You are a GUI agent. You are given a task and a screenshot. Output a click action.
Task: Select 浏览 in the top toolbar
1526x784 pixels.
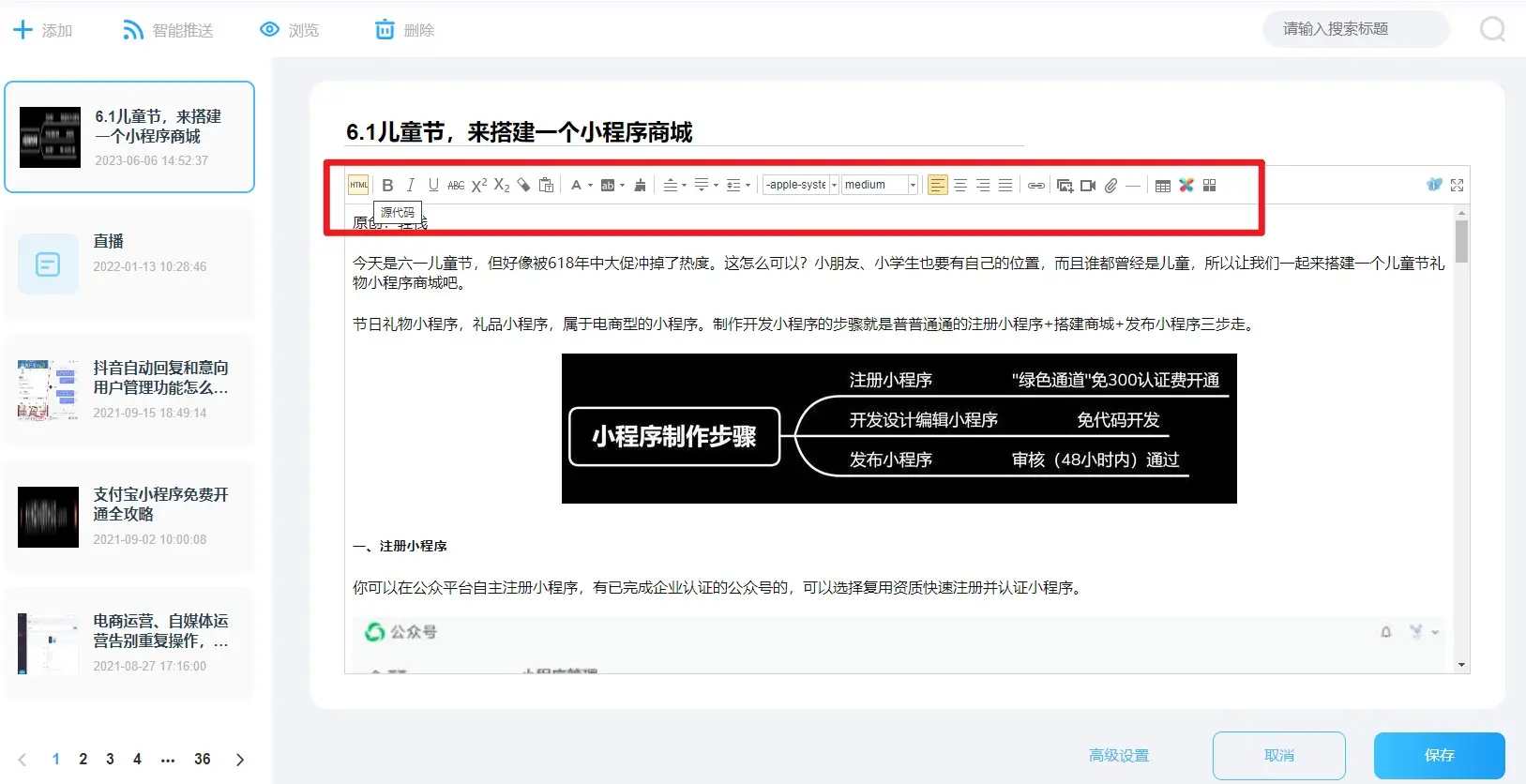[x=290, y=30]
